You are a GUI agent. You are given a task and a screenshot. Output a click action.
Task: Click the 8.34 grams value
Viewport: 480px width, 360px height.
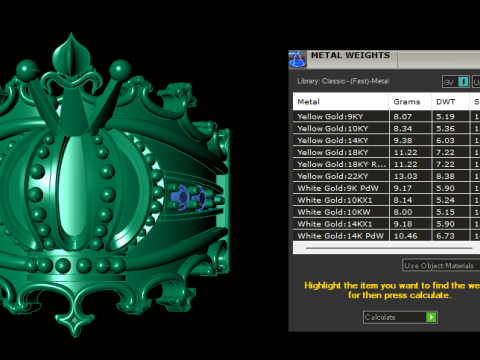(x=402, y=129)
